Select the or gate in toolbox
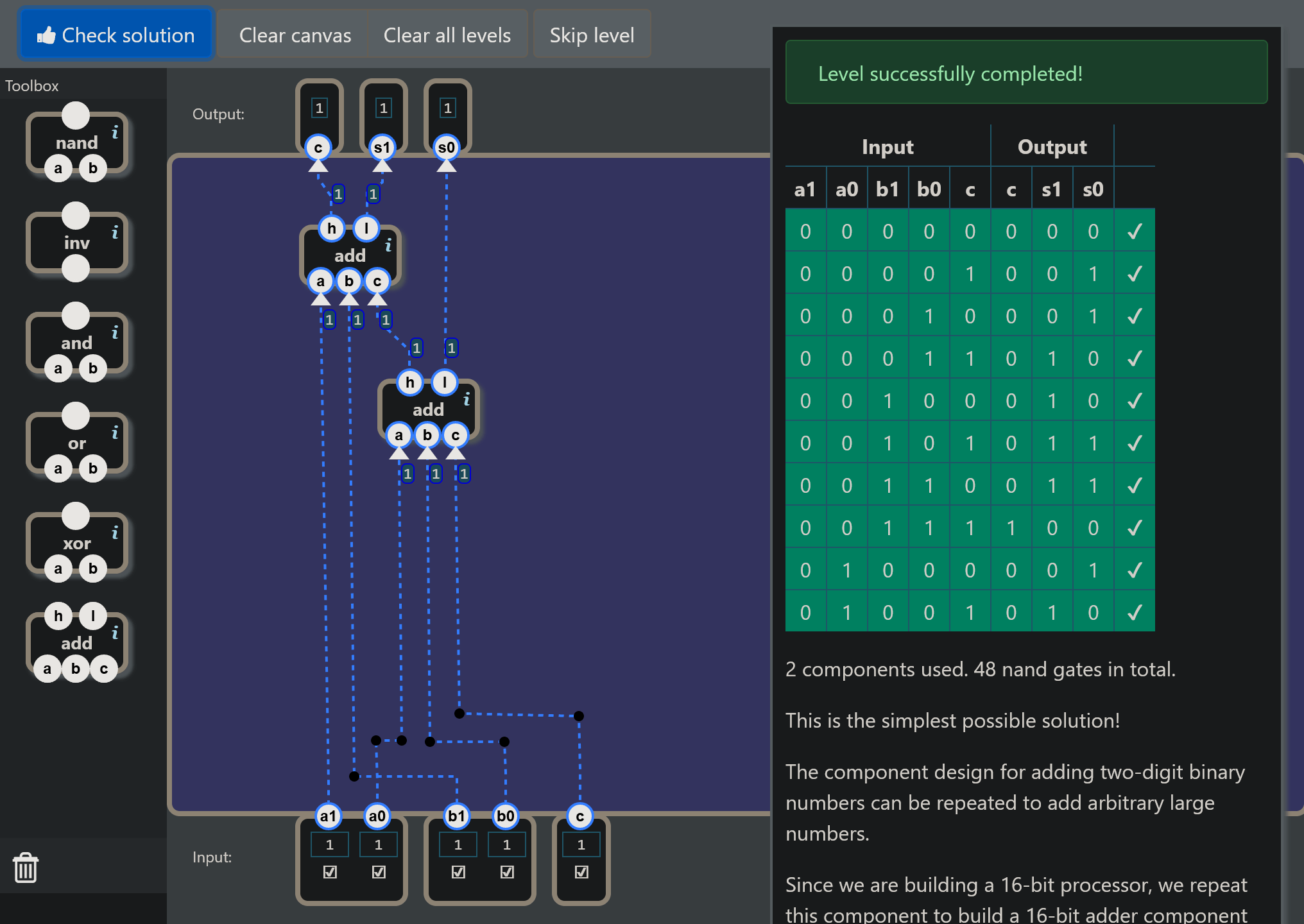 coord(76,443)
